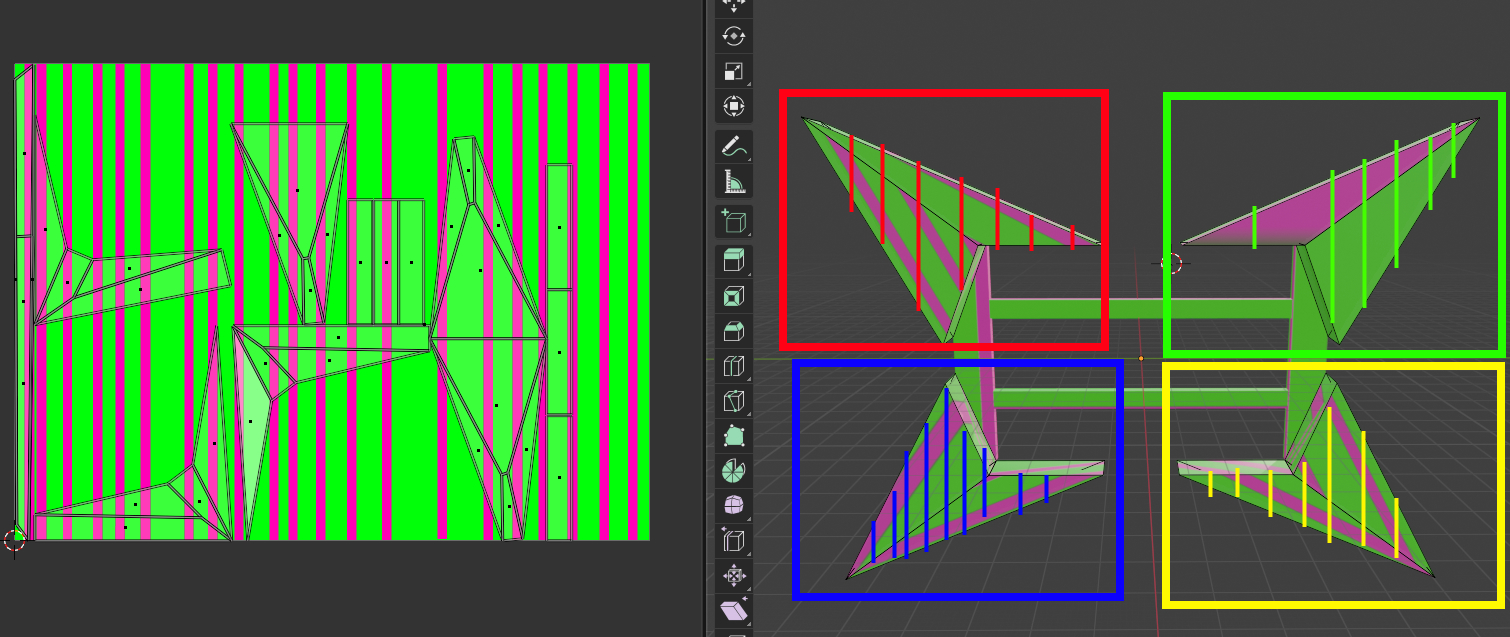Select the Edge Slide tool

pos(733,542)
